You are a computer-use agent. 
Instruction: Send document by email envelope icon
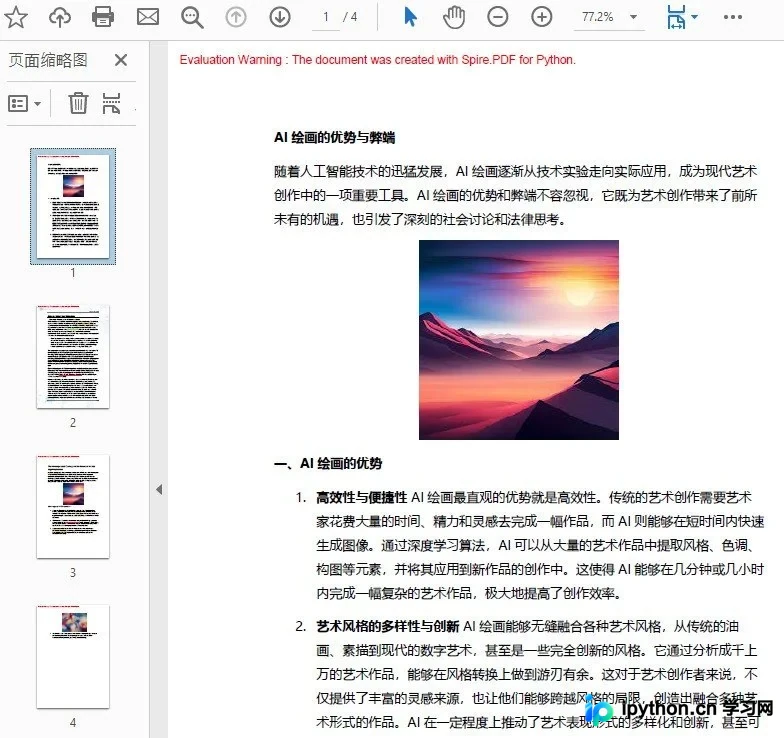tap(148, 17)
